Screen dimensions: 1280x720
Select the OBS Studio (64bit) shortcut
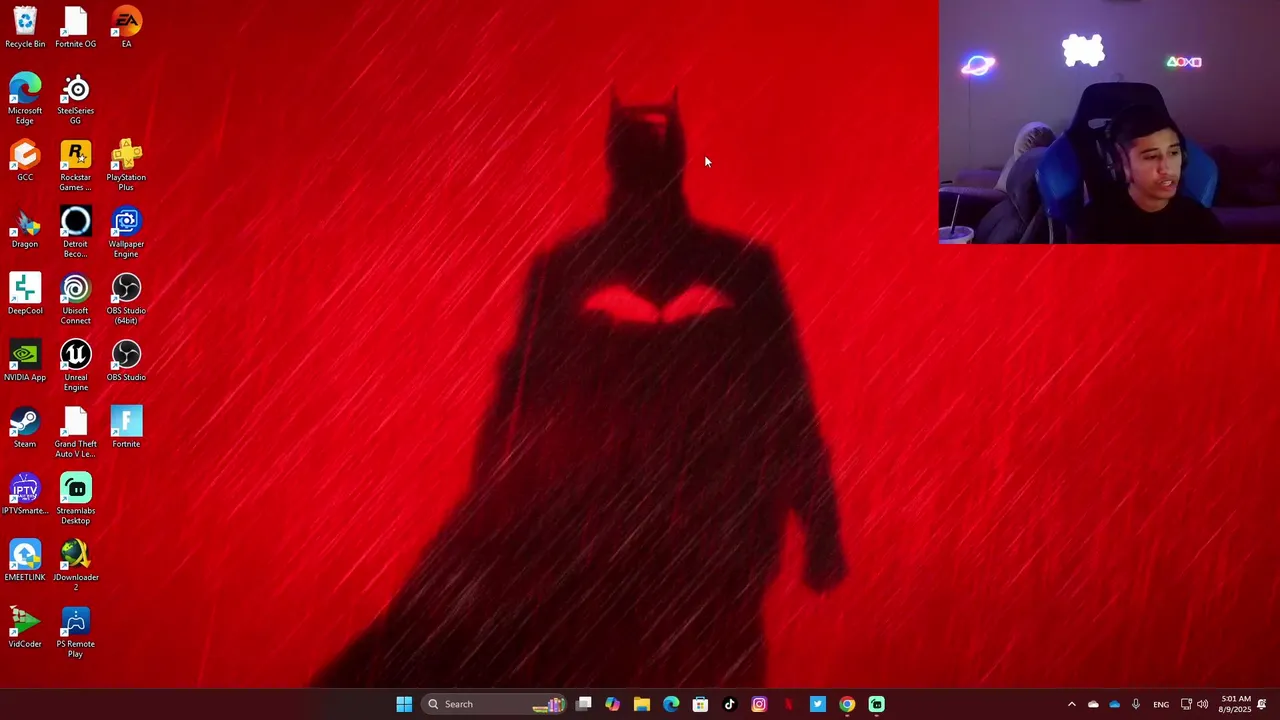pos(126,298)
